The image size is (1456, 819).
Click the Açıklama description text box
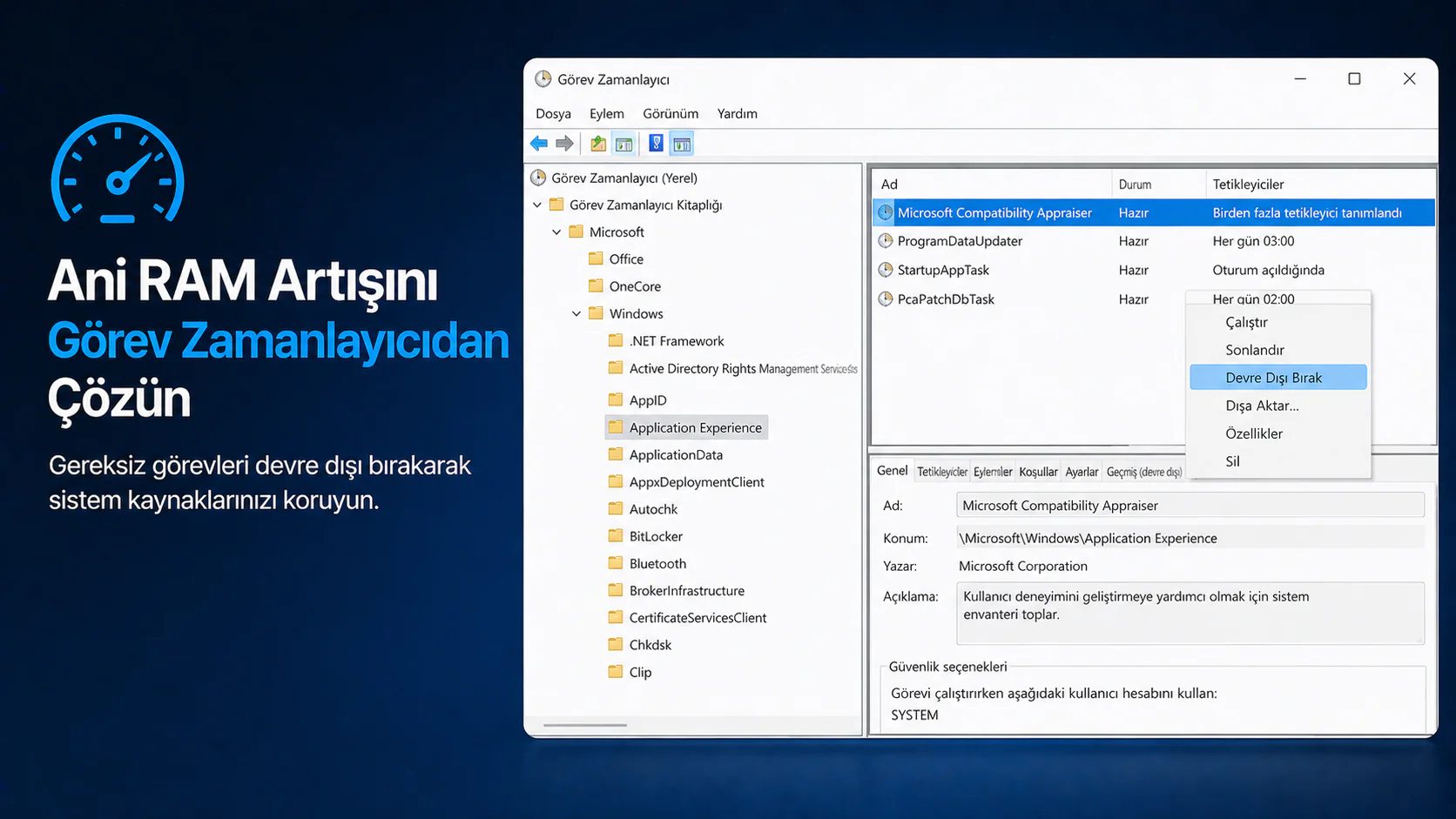pyautogui.click(x=1190, y=614)
